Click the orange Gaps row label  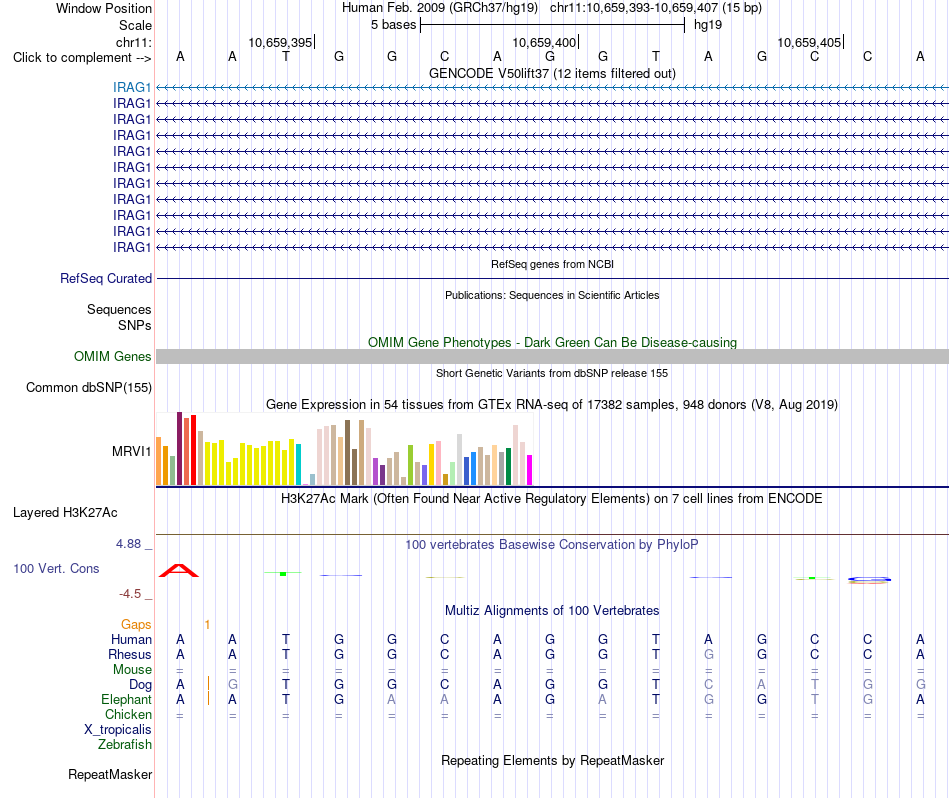[x=136, y=625]
